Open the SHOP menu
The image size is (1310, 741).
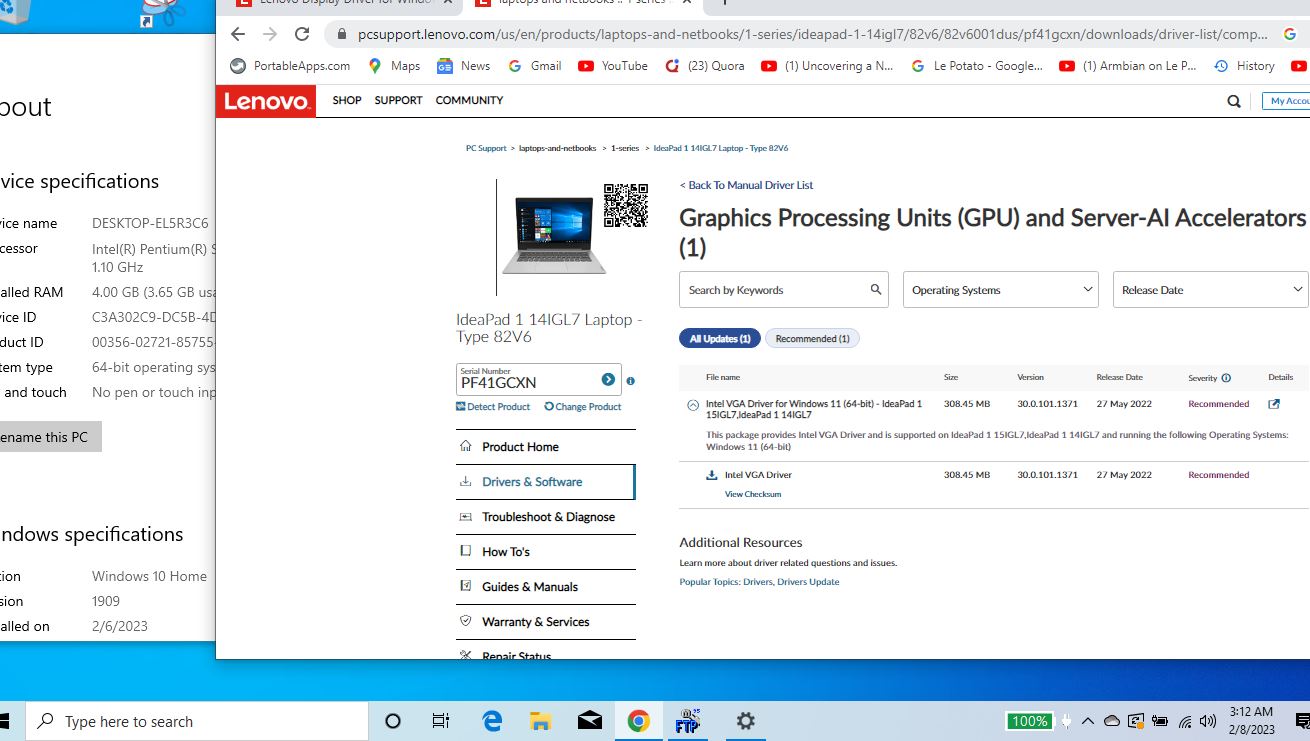coord(347,101)
